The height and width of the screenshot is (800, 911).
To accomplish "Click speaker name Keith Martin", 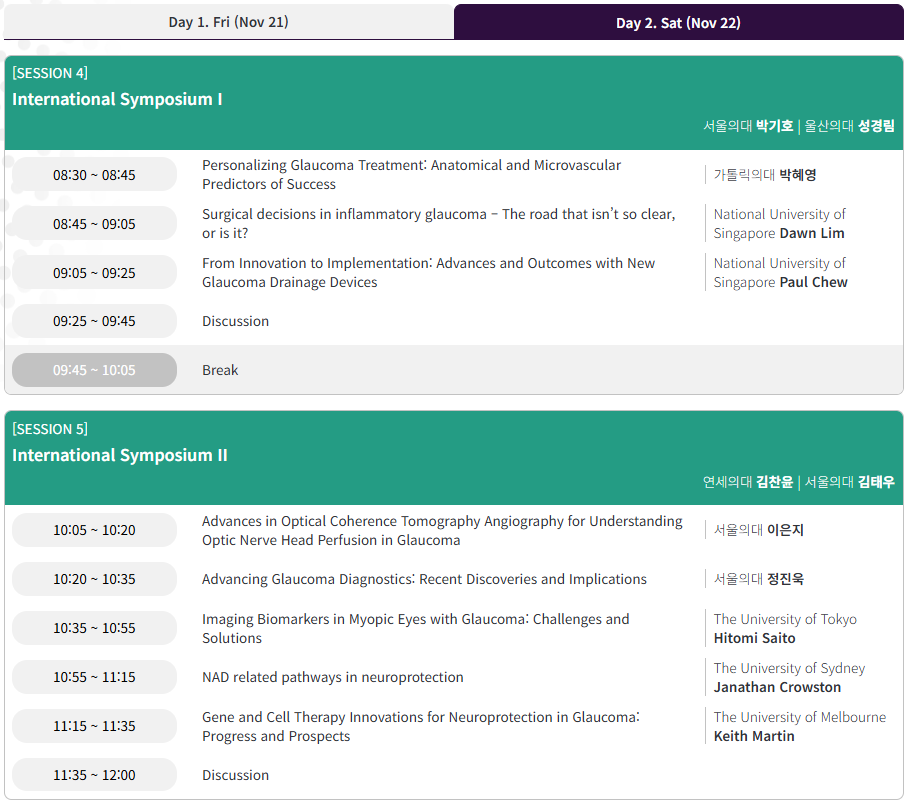I will (754, 736).
